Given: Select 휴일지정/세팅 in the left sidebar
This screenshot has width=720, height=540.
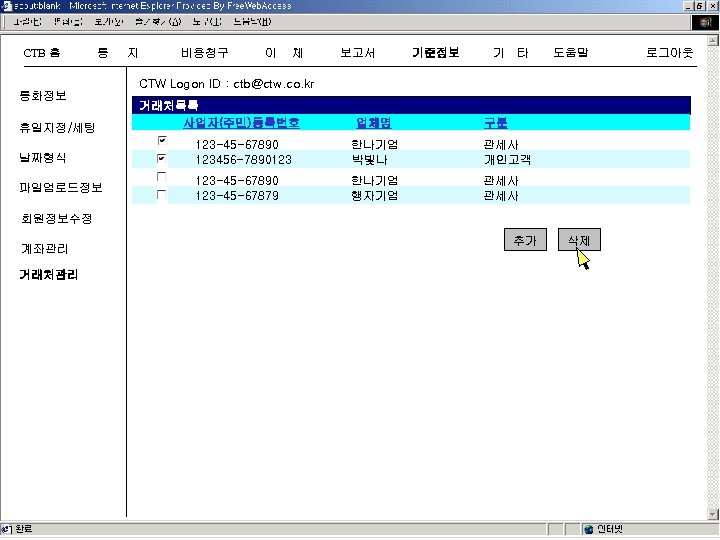Looking at the screenshot, I should [57, 128].
